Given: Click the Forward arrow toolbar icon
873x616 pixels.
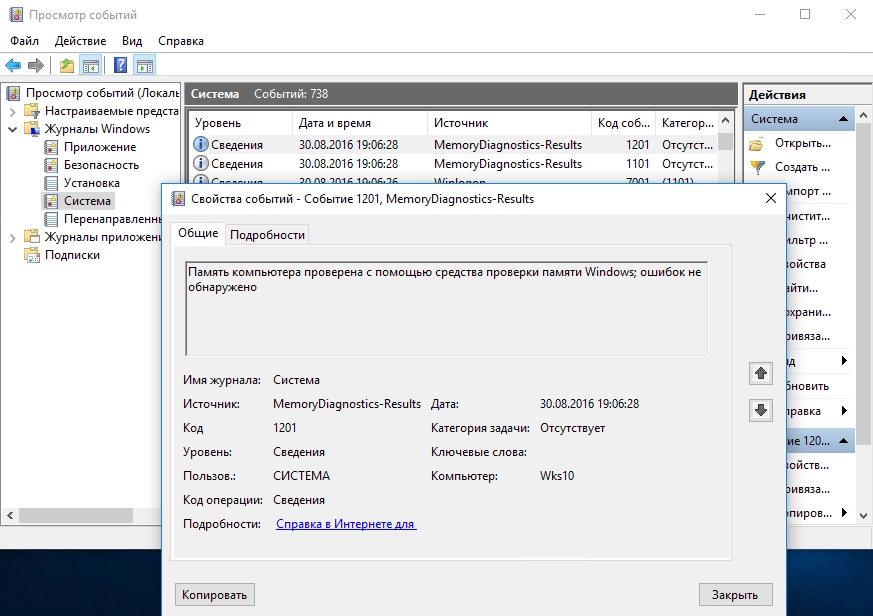Looking at the screenshot, I should pos(36,66).
